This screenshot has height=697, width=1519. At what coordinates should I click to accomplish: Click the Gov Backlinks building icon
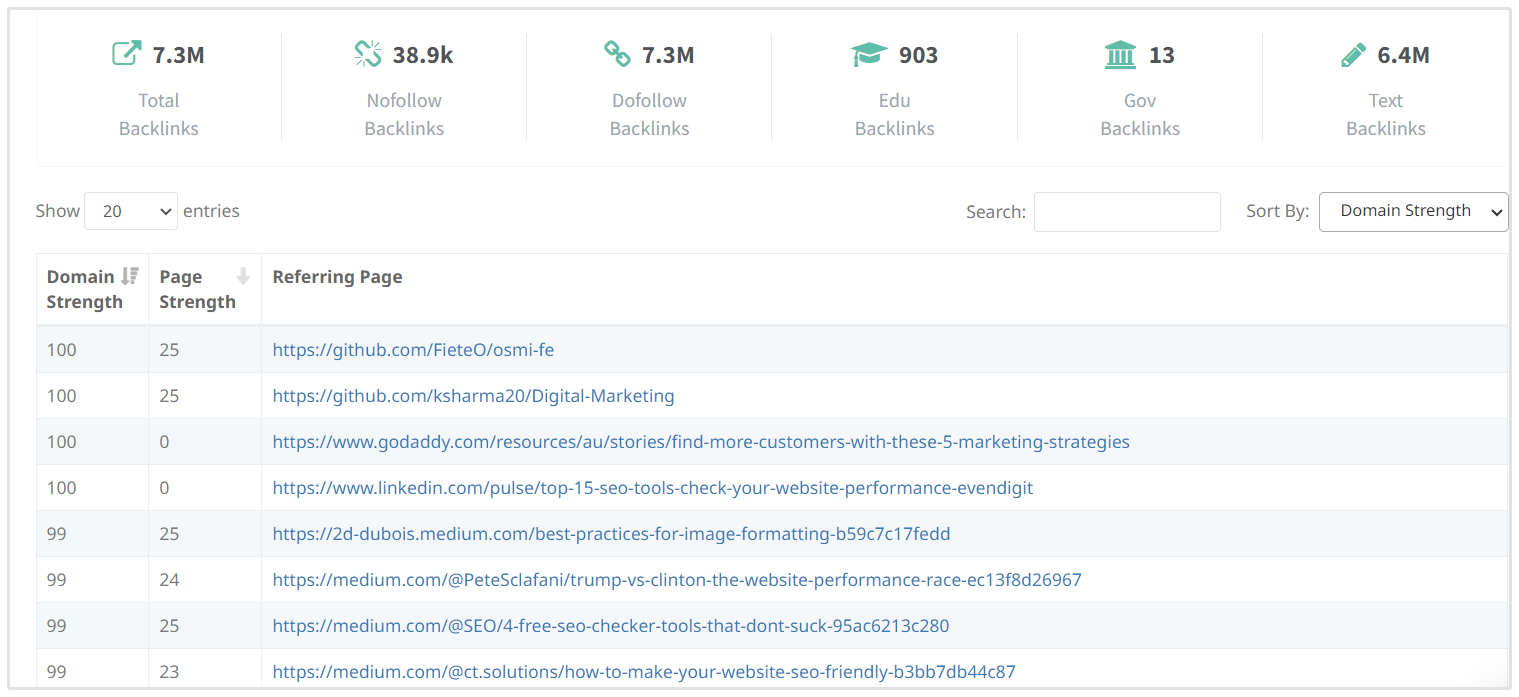point(1120,55)
